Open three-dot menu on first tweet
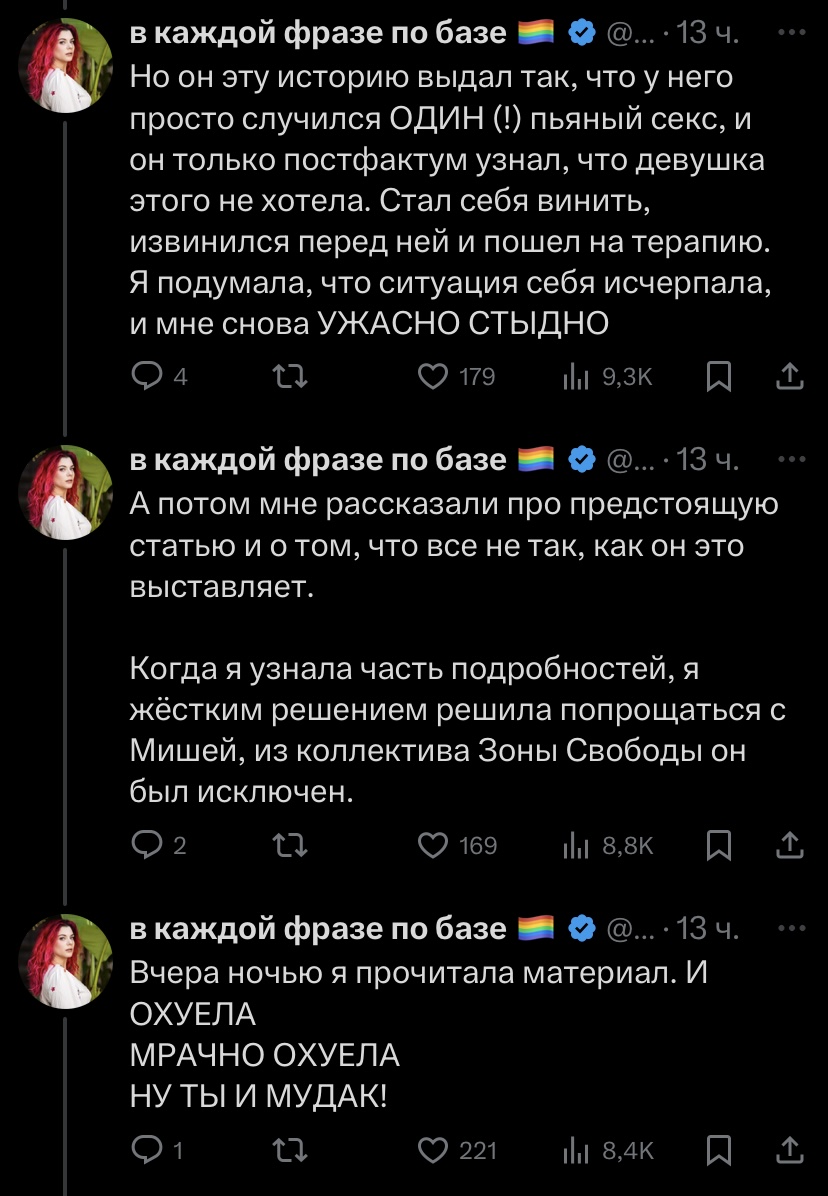The width and height of the screenshot is (828, 1196). tap(790, 33)
